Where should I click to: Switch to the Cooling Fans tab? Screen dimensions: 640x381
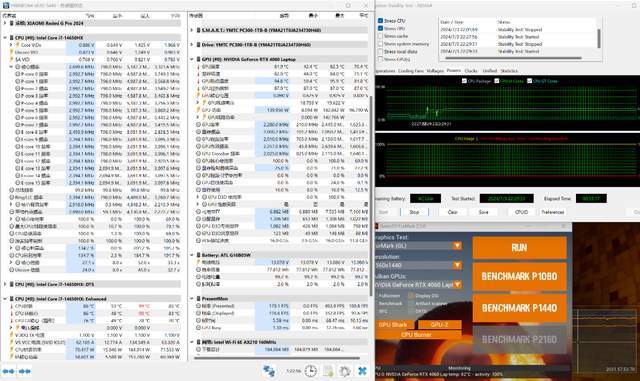pyautogui.click(x=411, y=71)
